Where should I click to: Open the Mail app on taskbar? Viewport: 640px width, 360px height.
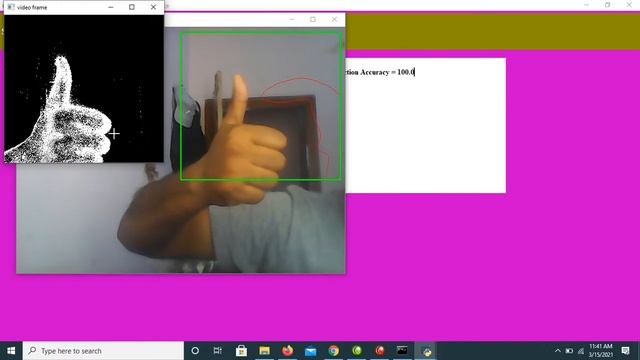pyautogui.click(x=311, y=351)
